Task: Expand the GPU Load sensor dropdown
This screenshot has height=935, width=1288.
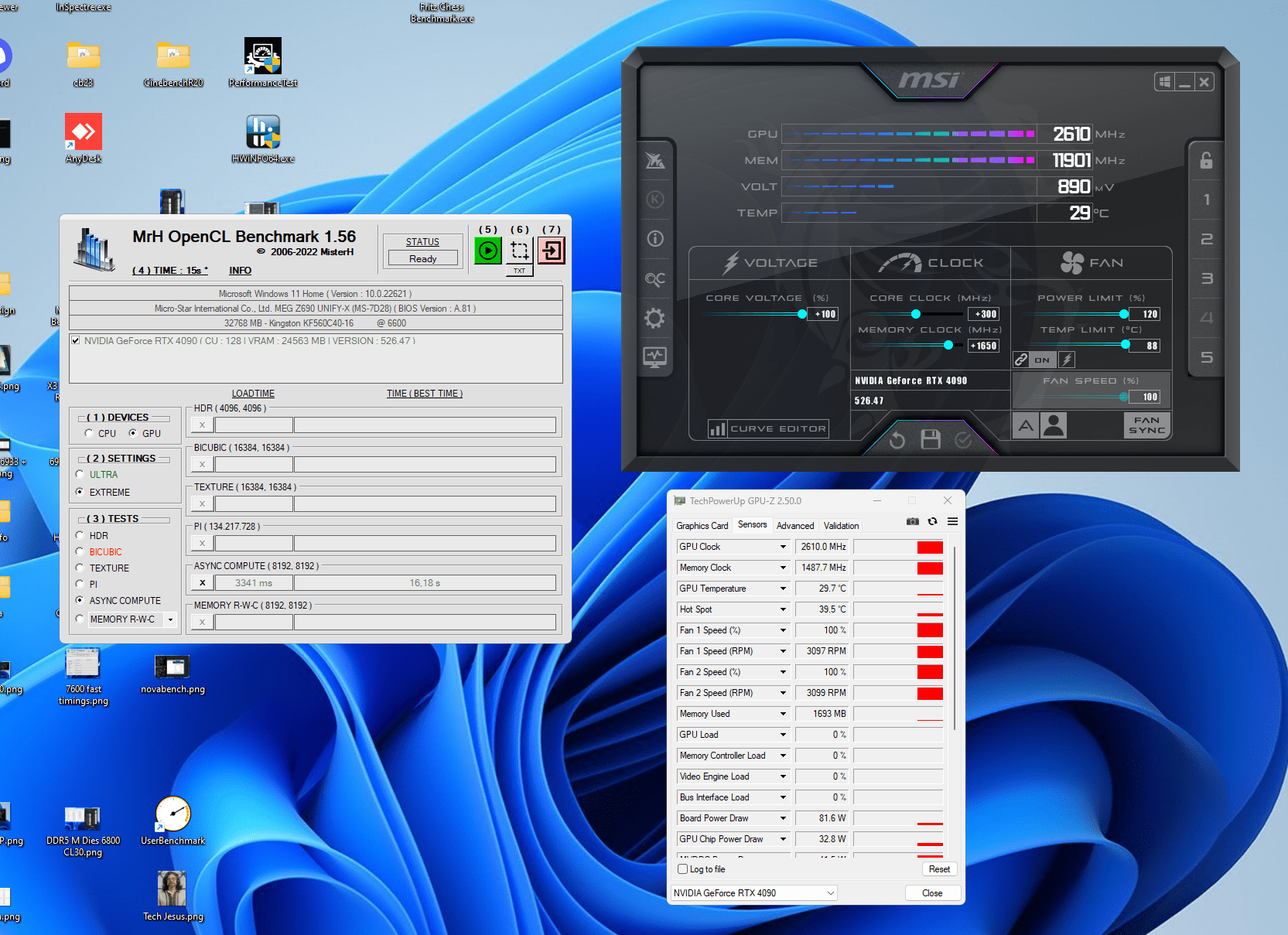Action: pyautogui.click(x=783, y=735)
